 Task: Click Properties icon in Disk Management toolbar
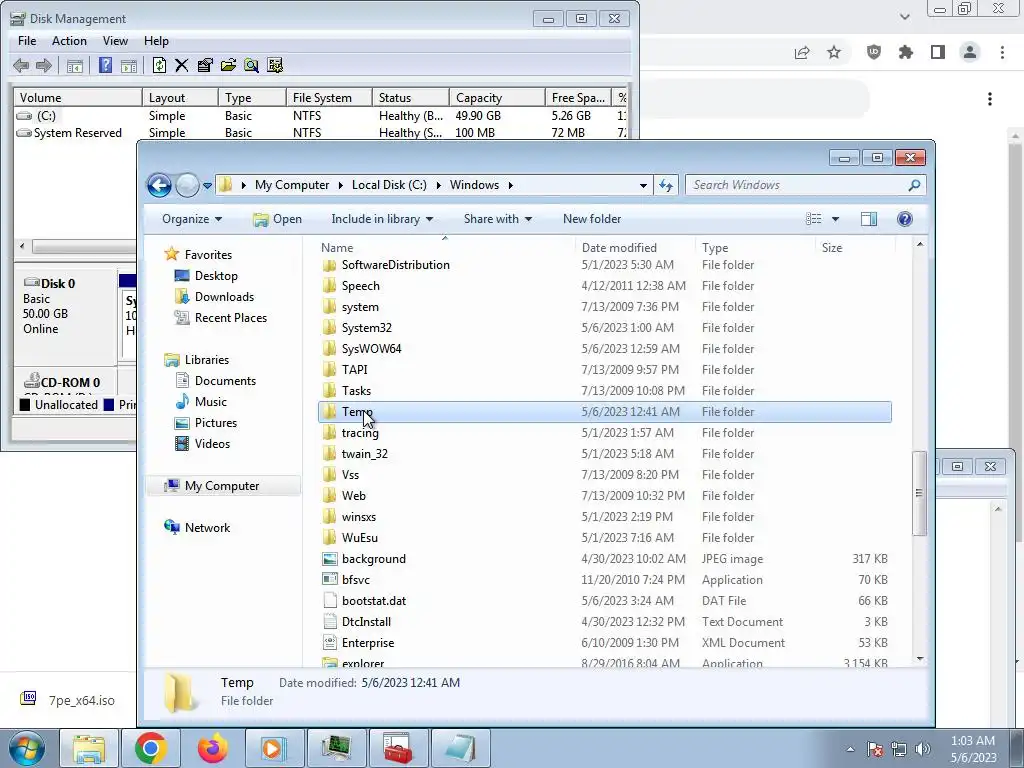pos(205,65)
